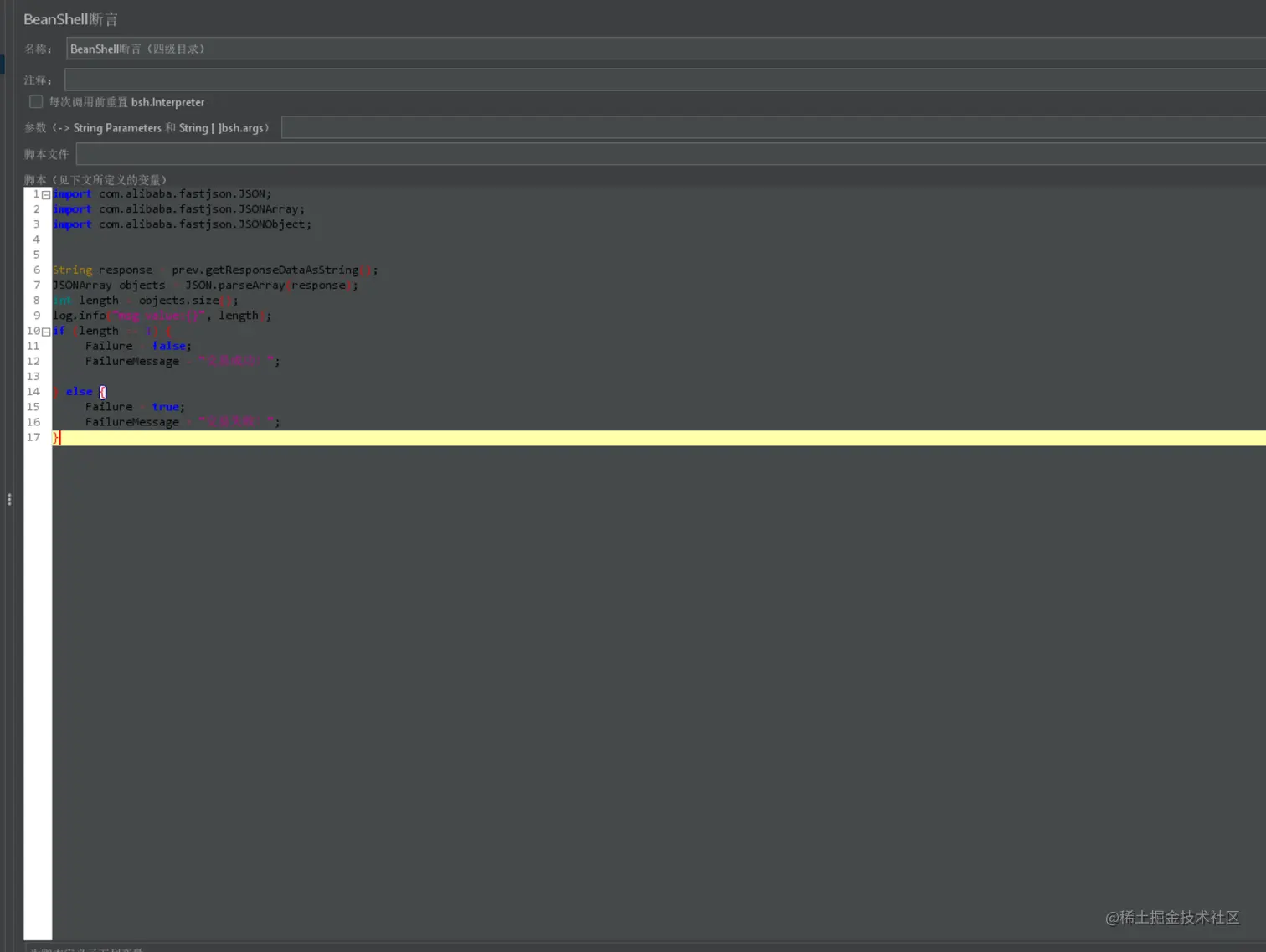Screen dimensions: 1266x952
Task: Place cursor in 'objects.size' line
Action: pyautogui.click(x=146, y=301)
